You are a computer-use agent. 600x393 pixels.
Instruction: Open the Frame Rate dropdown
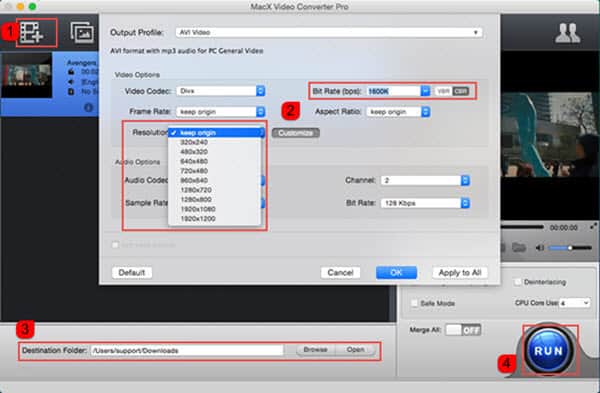click(221, 112)
